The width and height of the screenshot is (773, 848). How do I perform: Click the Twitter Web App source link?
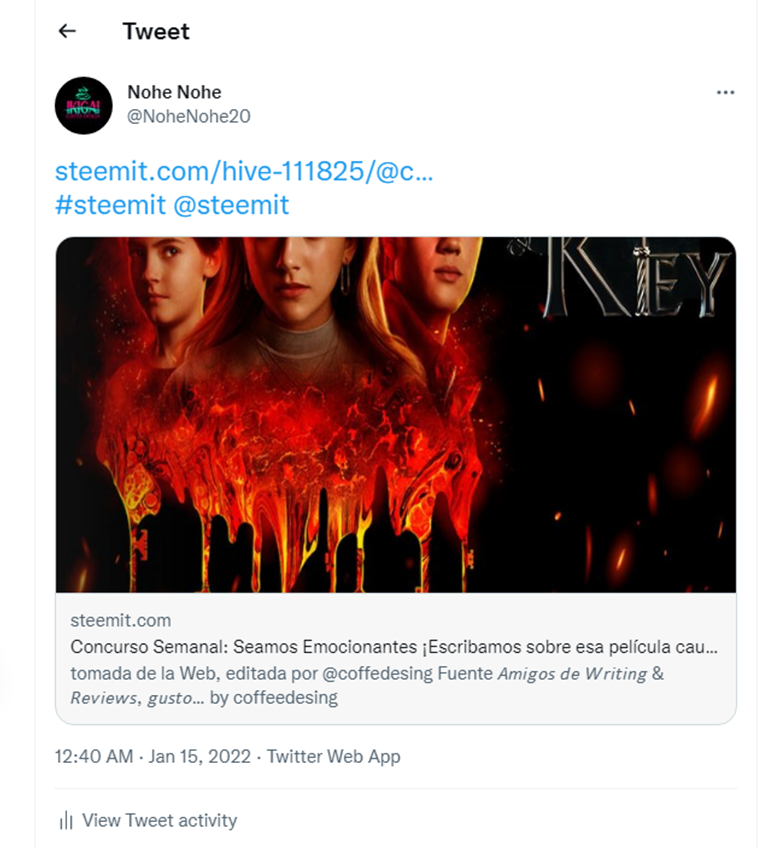(x=333, y=756)
